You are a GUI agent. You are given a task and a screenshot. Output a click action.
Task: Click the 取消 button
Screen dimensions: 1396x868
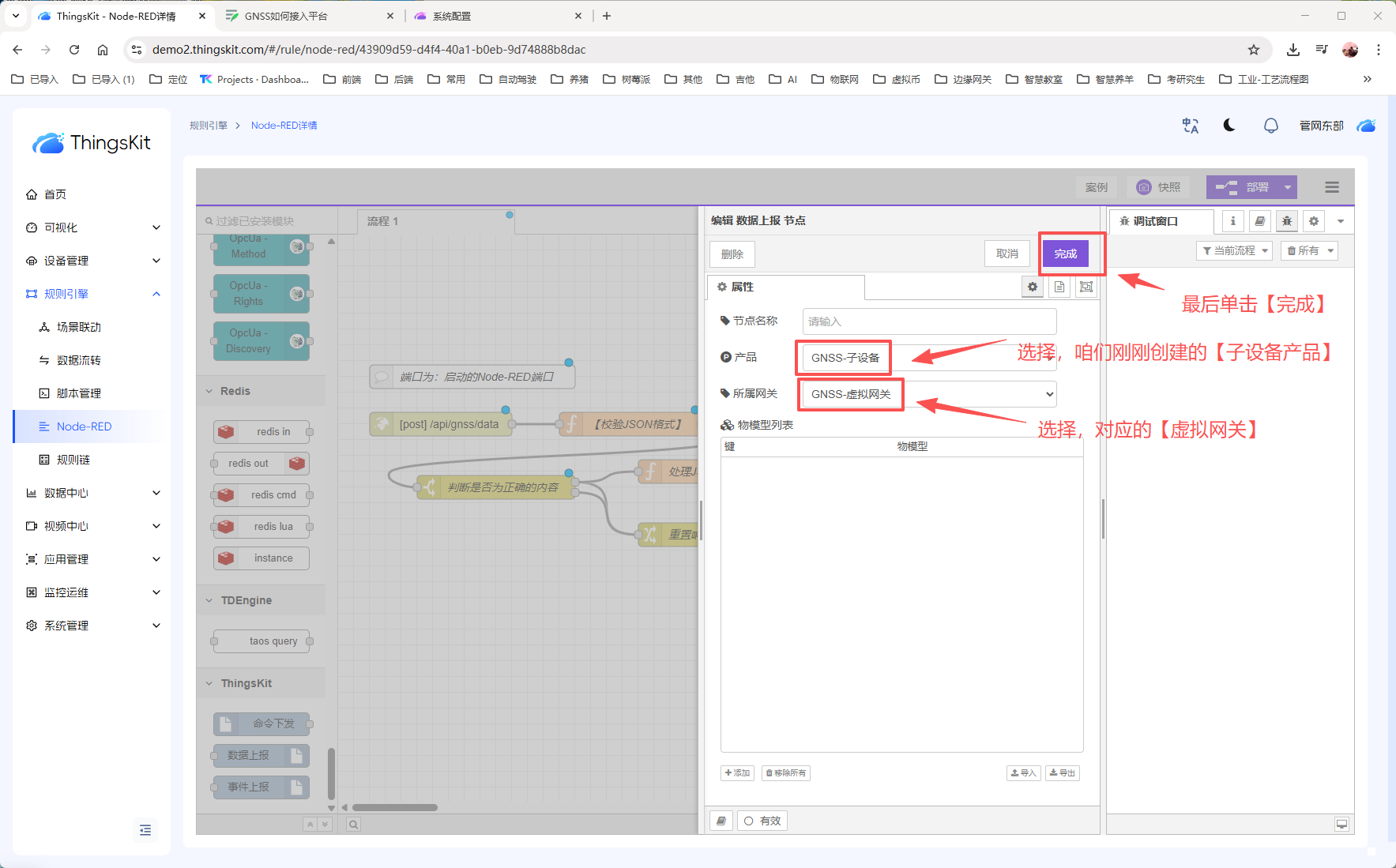1007,254
